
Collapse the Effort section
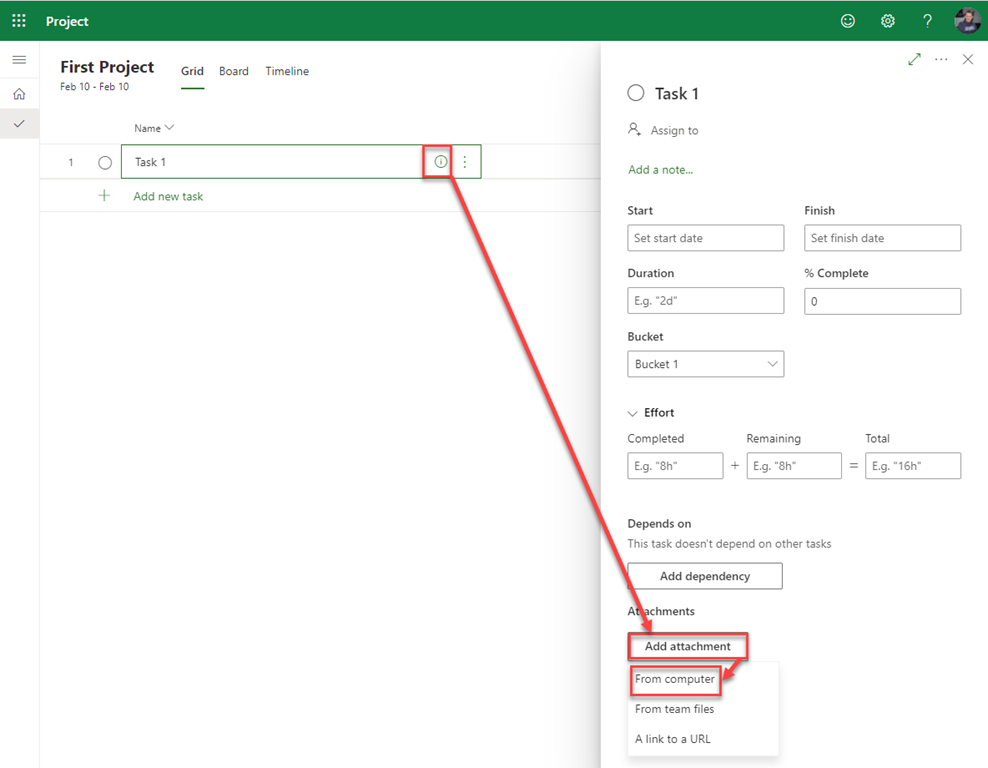click(x=633, y=413)
